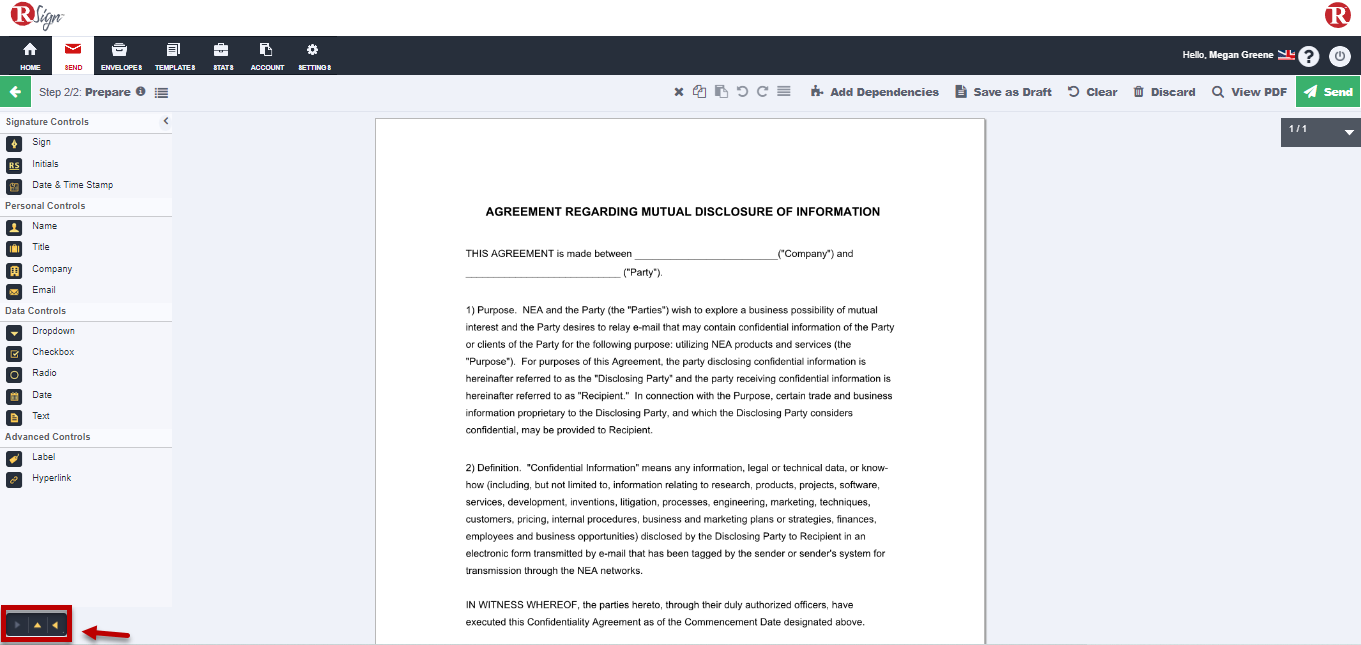1361x645 pixels.
Task: Click the left-pointing arrow in bottom widget
Action: [56, 625]
